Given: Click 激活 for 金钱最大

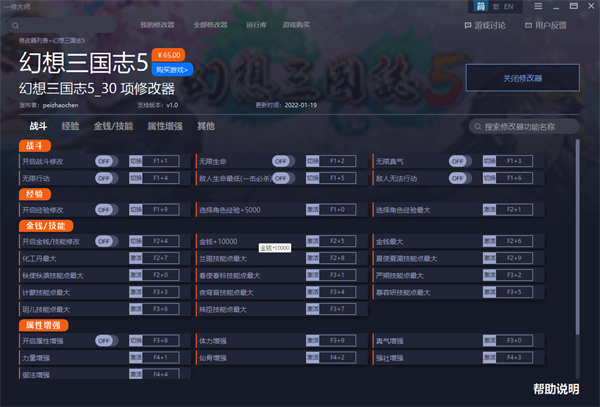Looking at the screenshot, I should pyautogui.click(x=489, y=241).
